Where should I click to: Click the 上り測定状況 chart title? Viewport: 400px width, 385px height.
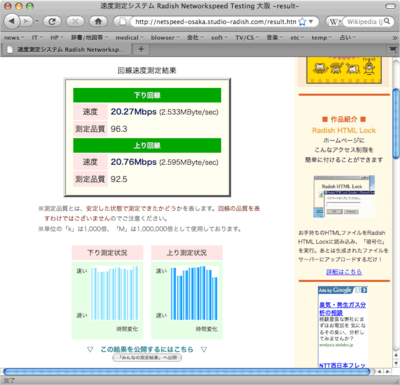coord(187,253)
